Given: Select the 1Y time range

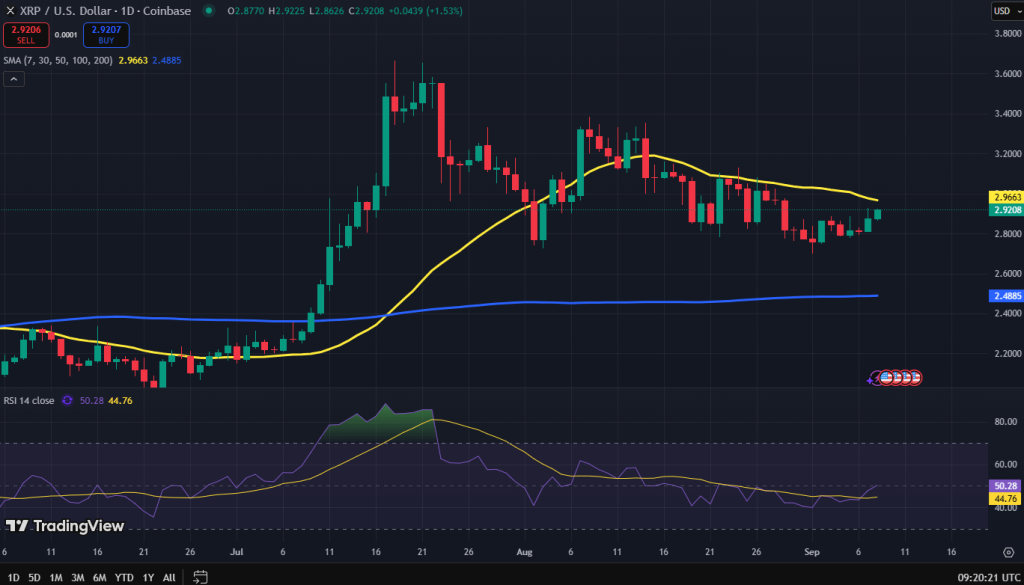Looking at the screenshot, I should click(148, 577).
